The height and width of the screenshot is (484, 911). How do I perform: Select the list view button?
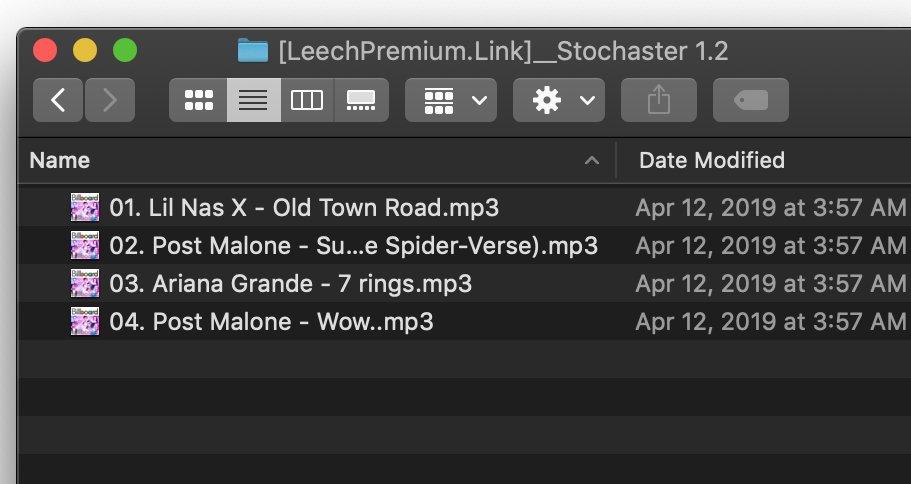click(253, 100)
